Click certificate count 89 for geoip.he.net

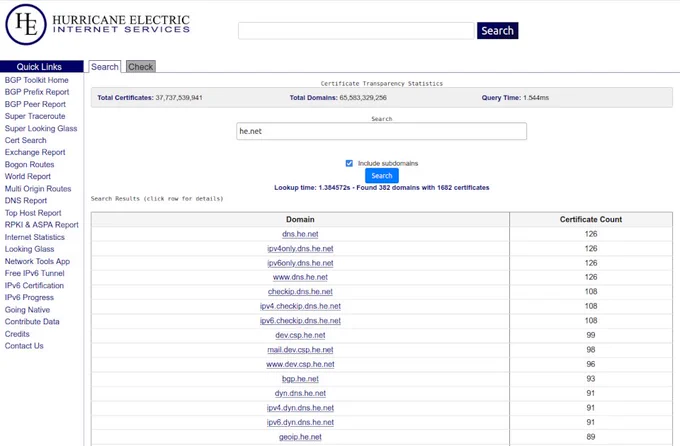[x=591, y=437]
